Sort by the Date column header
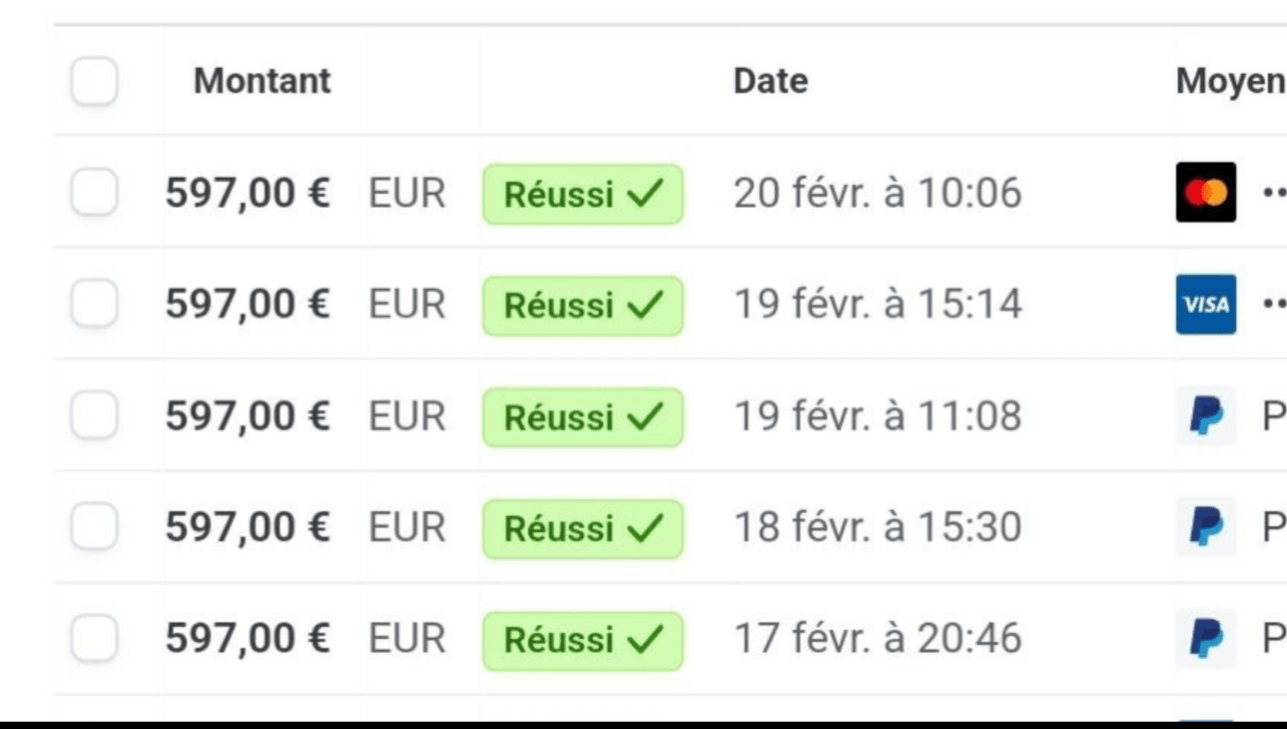Viewport: 1287px width, 729px height. tap(770, 81)
